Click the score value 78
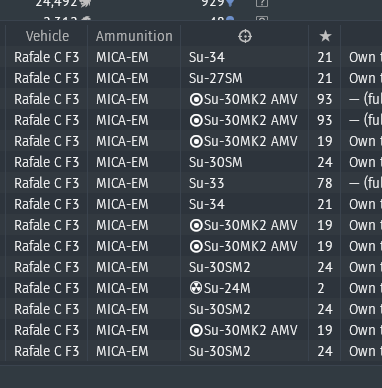This screenshot has width=382, height=388. pyautogui.click(x=325, y=183)
